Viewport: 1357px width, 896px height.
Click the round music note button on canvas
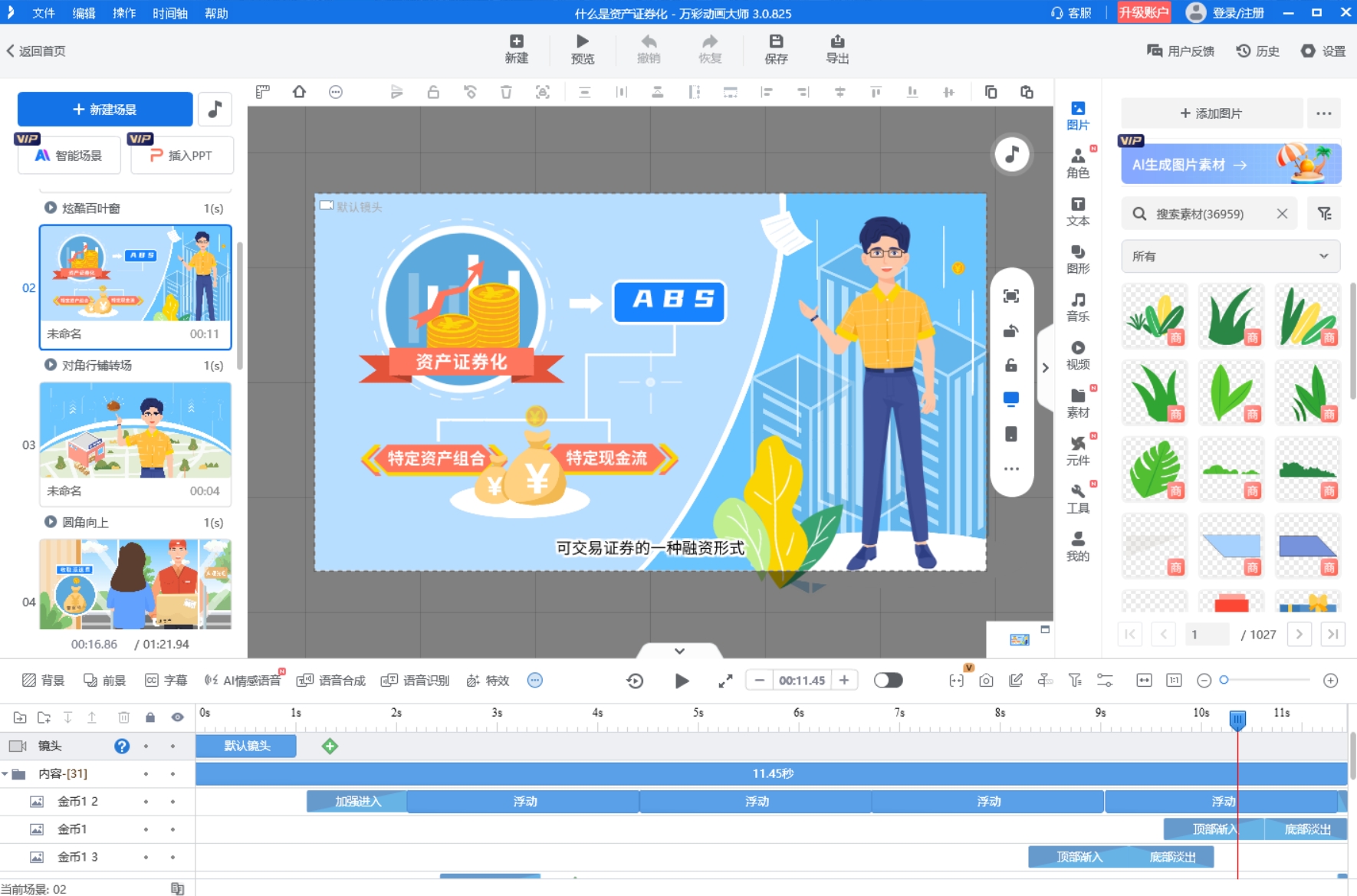click(1012, 154)
